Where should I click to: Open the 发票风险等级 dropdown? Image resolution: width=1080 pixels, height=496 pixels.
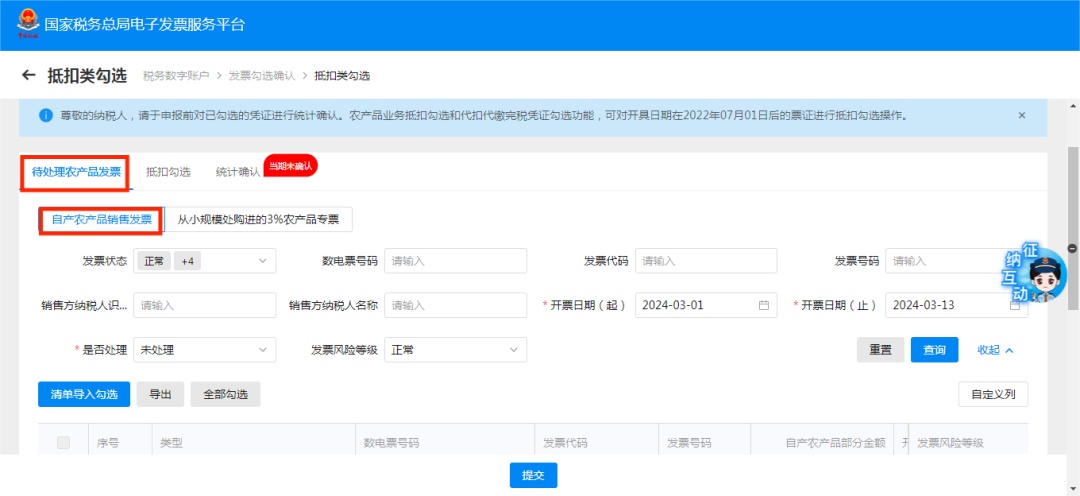(455, 350)
